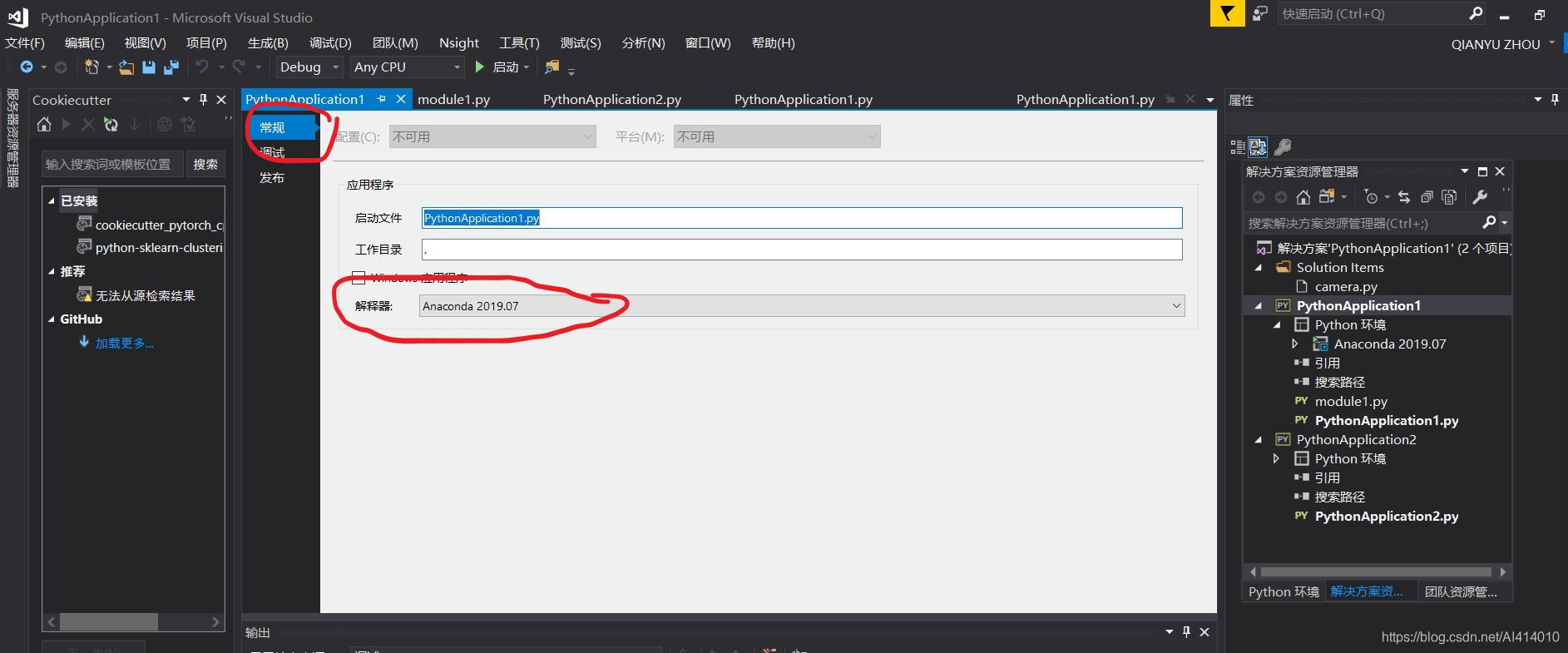Viewport: 1568px width, 653px height.
Task: Expand Python environments under PythonApplication2
Action: (x=1277, y=458)
